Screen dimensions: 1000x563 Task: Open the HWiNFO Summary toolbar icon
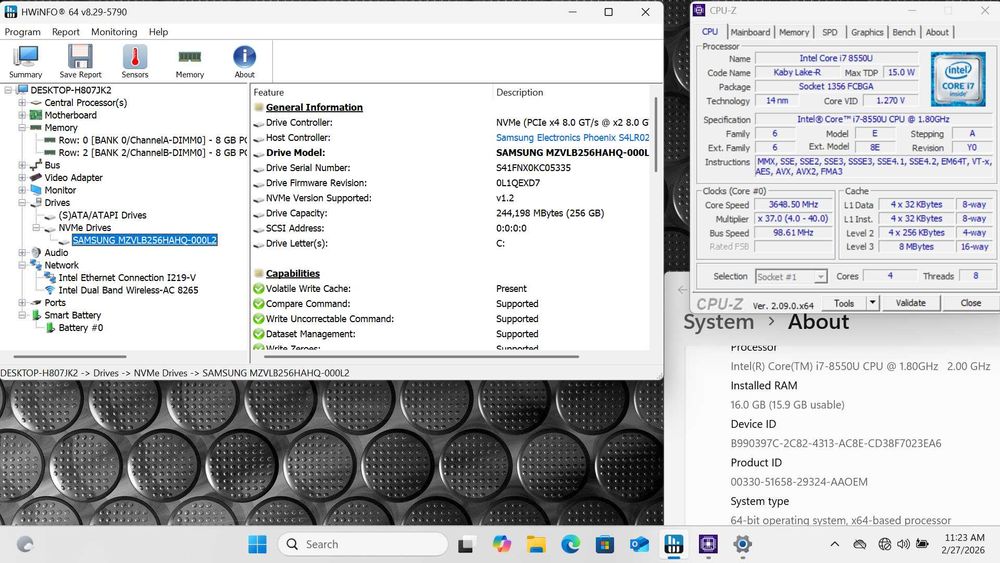click(x=26, y=62)
